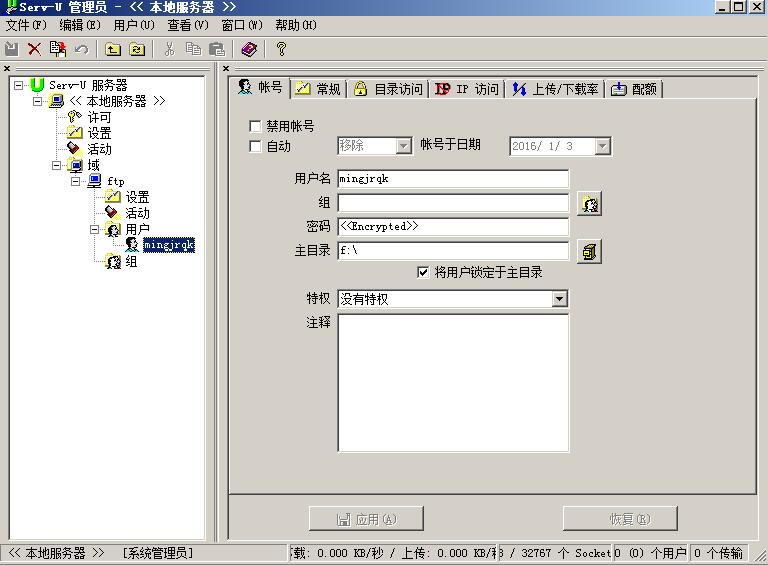Screen dimensions: 768x565
Task: Collapse the 域 tree branch
Action: (x=56, y=165)
